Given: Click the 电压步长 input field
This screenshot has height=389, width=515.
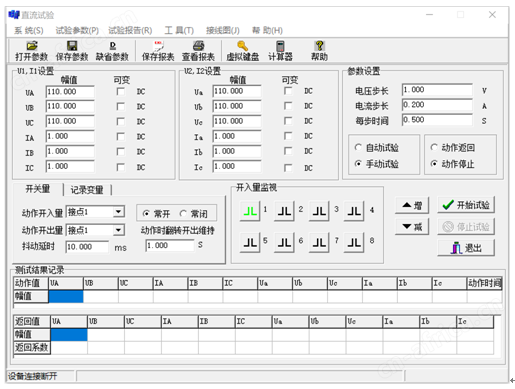Looking at the screenshot, I should (437, 90).
